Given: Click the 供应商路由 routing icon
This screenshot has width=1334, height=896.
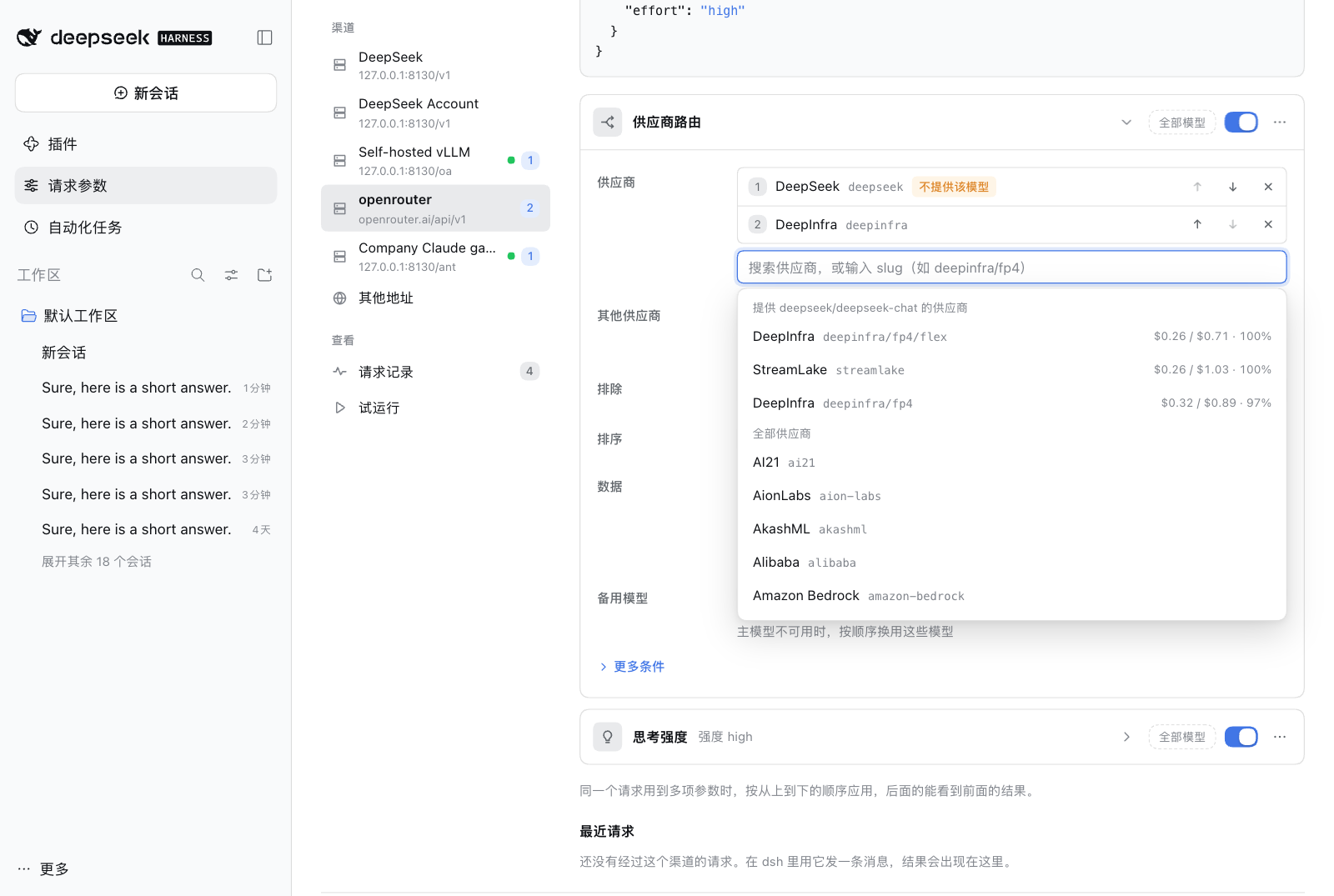Looking at the screenshot, I should (x=608, y=123).
